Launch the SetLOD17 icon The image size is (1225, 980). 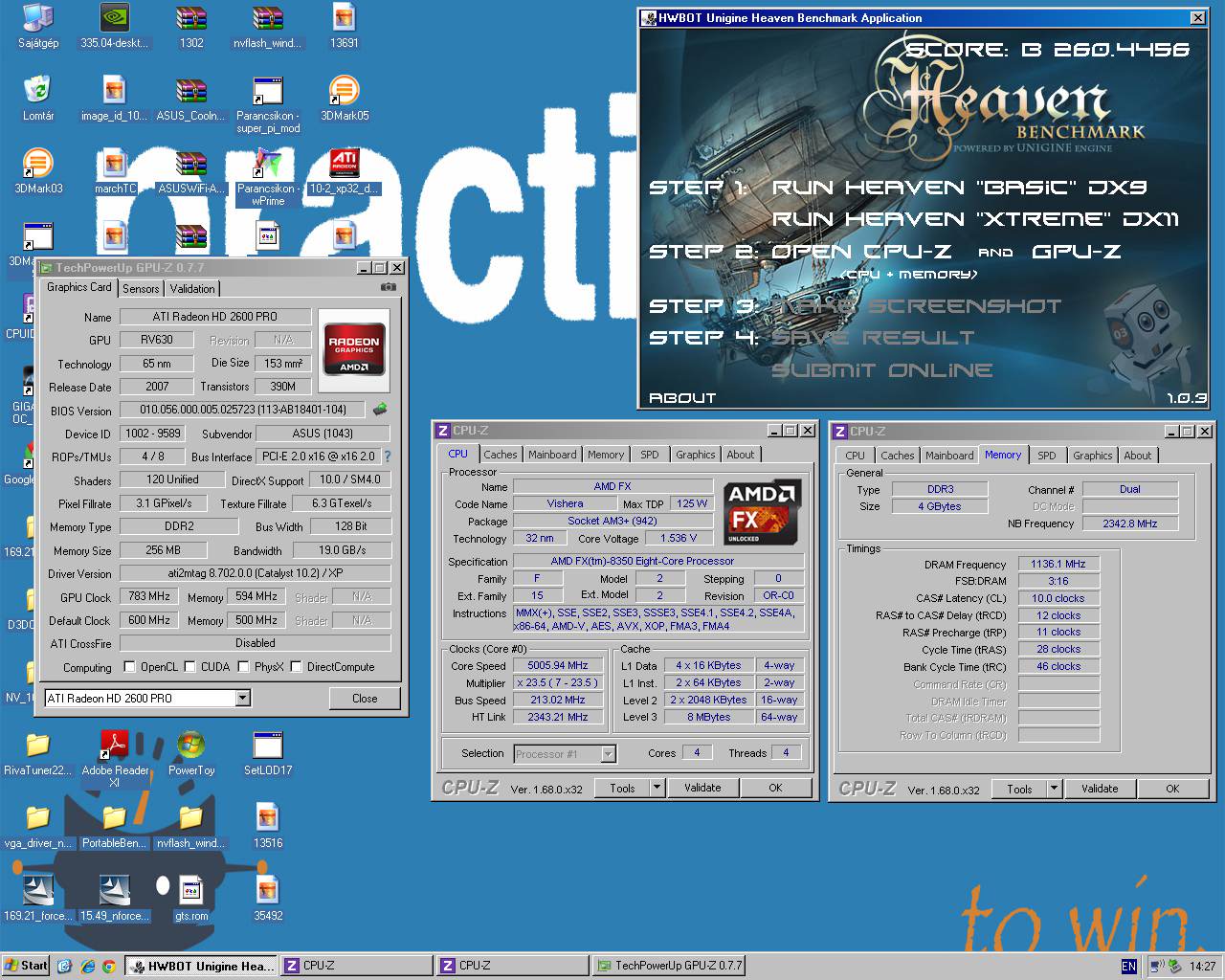[268, 753]
